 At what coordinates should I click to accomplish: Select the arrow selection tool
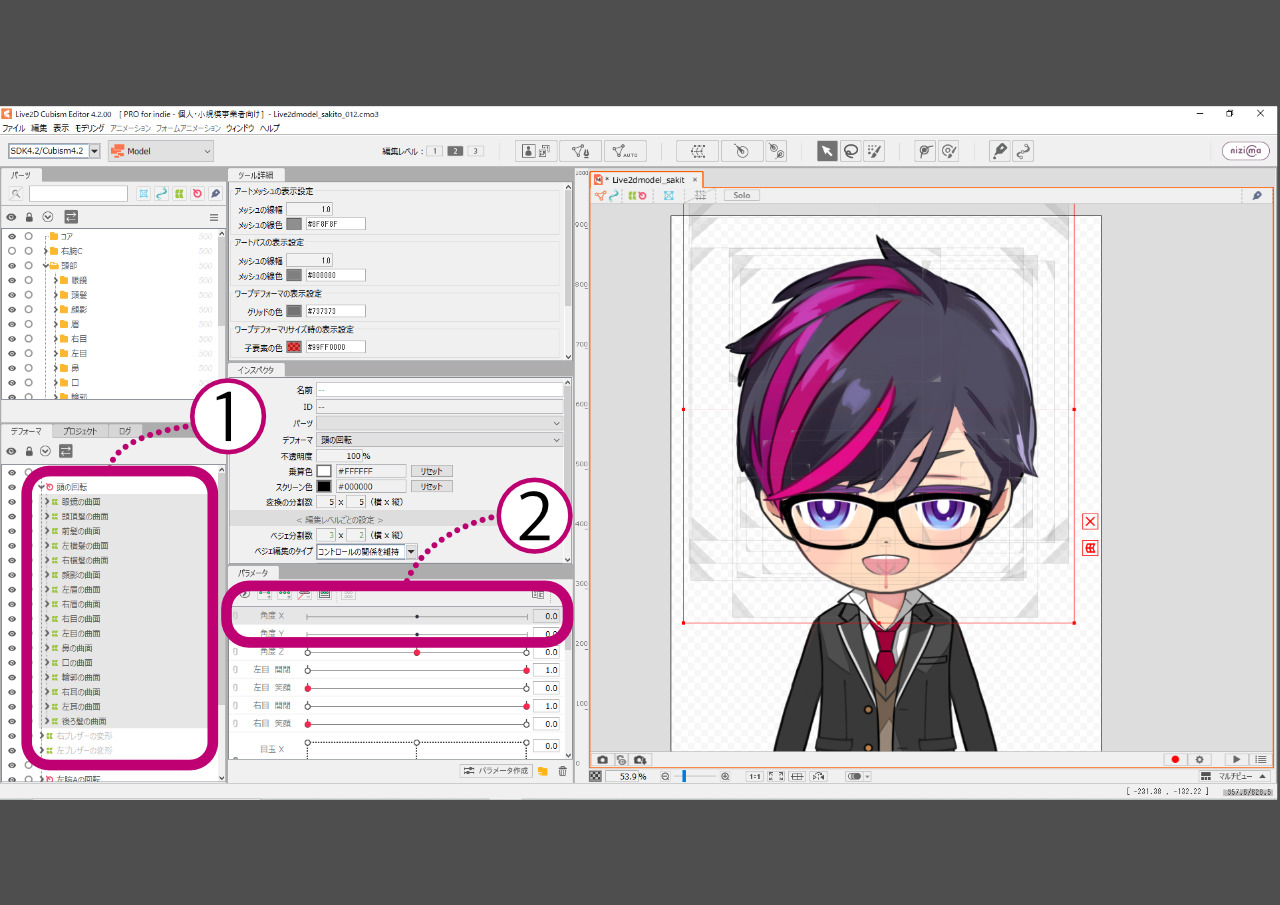pos(827,151)
